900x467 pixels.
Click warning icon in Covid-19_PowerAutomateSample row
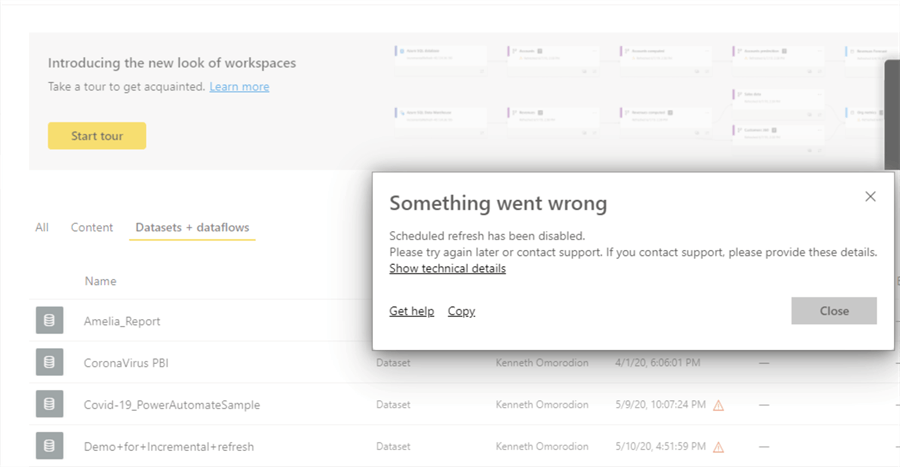coord(718,405)
